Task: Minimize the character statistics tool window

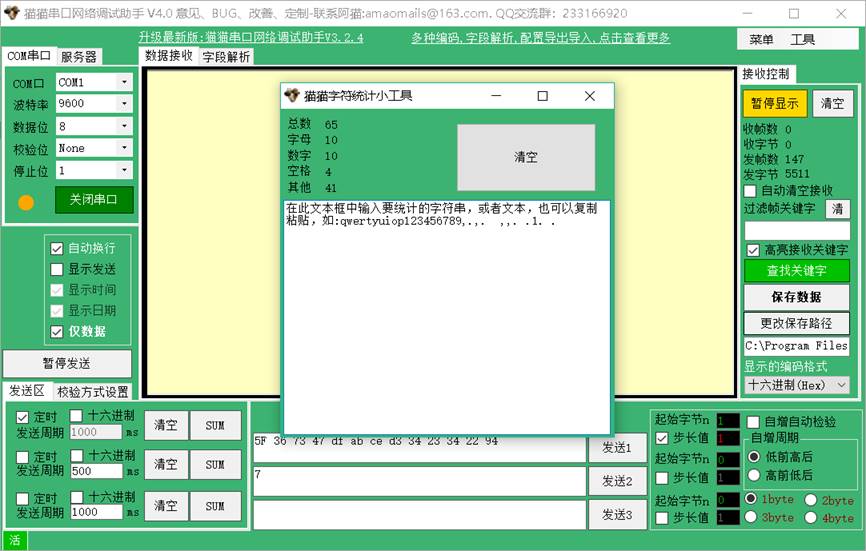Action: pos(496,96)
